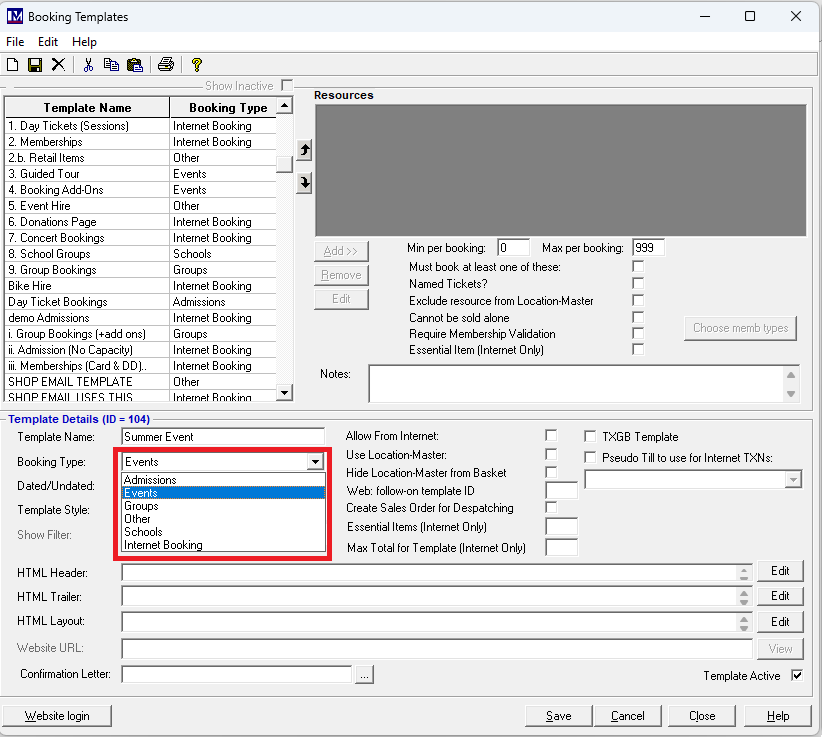Click the Delete X toolbar icon
The width and height of the screenshot is (822, 737).
(x=58, y=65)
